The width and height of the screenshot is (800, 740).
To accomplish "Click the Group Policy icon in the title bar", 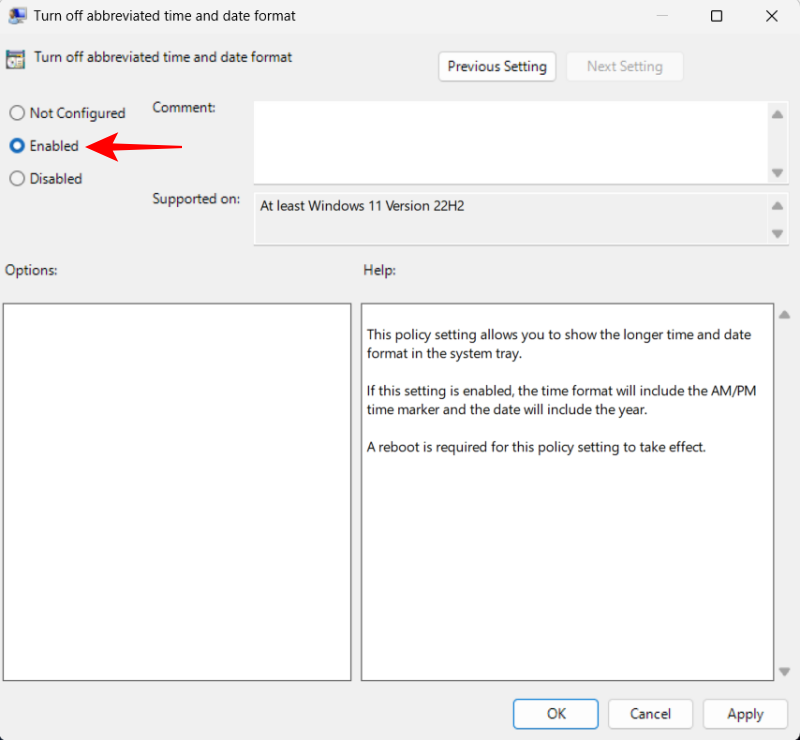I will coord(16,16).
